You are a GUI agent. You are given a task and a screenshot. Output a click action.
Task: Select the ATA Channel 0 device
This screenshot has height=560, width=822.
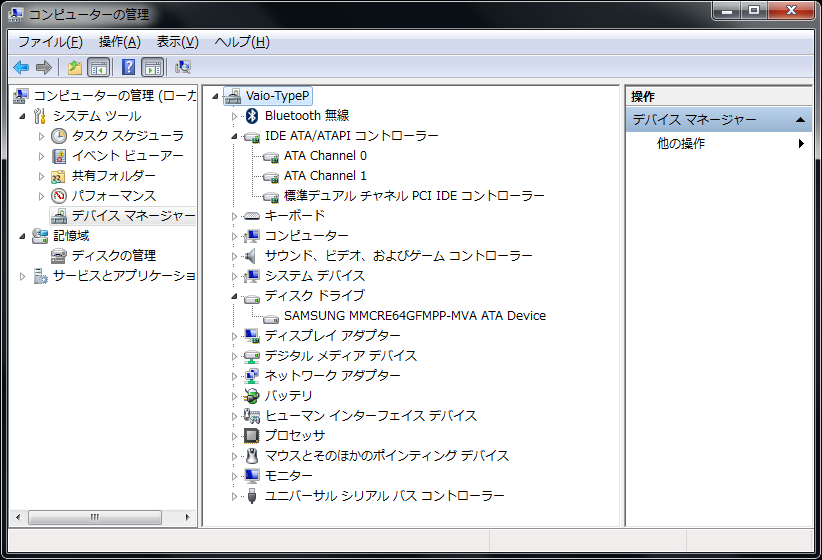pyautogui.click(x=325, y=156)
